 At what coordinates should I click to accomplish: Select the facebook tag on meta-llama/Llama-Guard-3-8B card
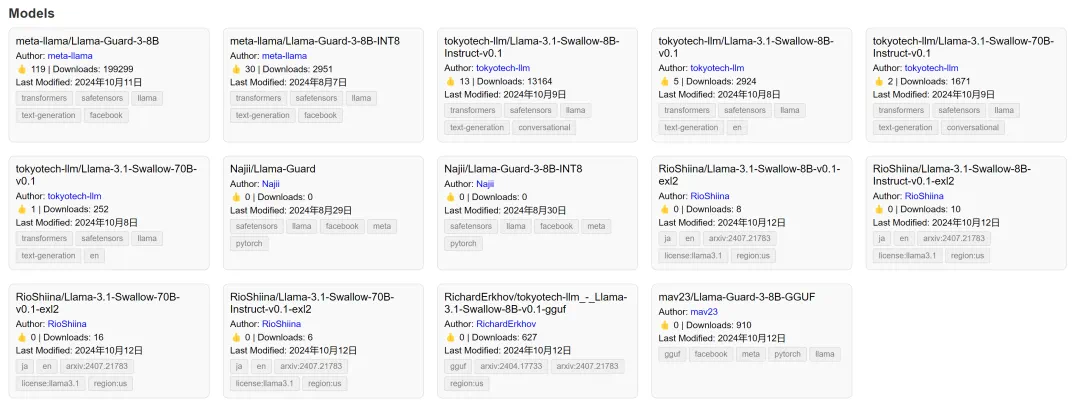(x=105, y=115)
